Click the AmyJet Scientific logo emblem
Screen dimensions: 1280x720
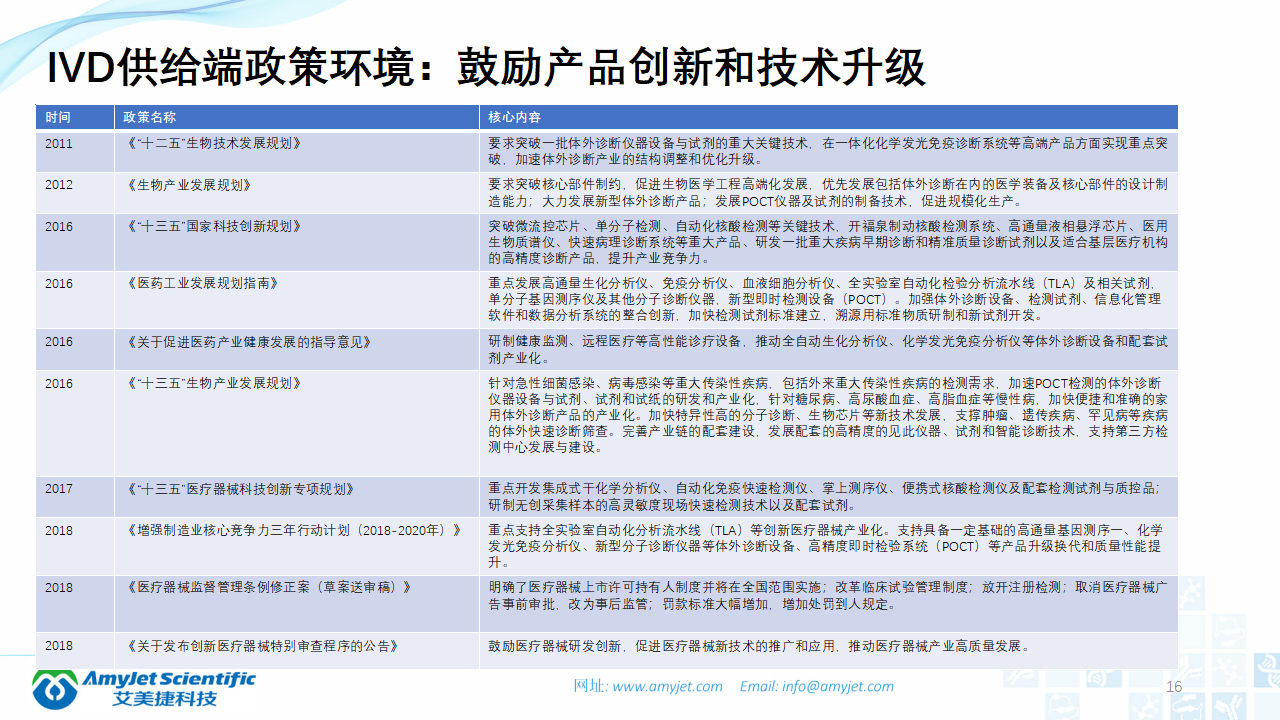tap(55, 692)
